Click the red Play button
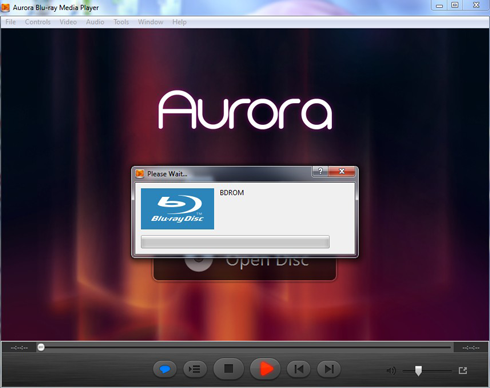Viewport: 490px width, 388px height. pyautogui.click(x=265, y=369)
